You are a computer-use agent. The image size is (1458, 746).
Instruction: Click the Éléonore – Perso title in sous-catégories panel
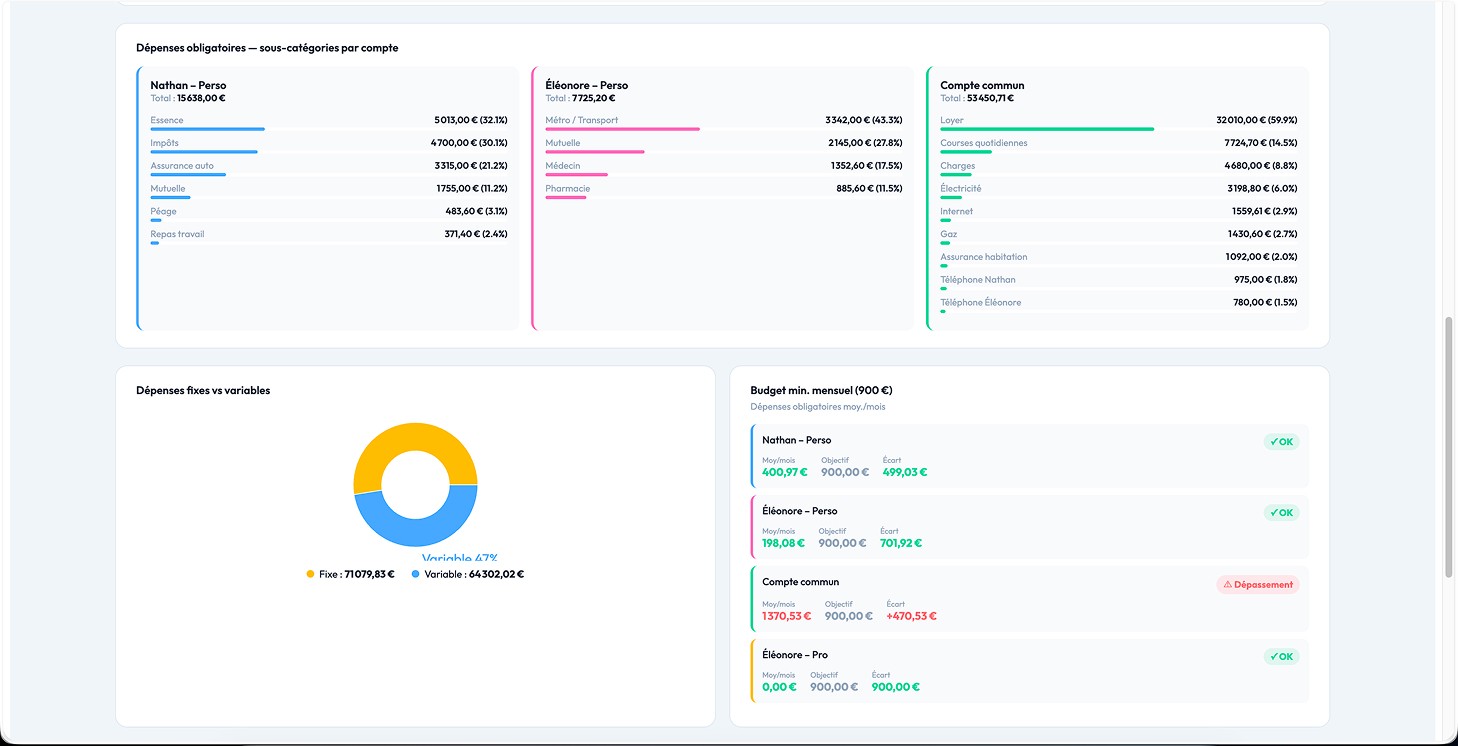(586, 85)
